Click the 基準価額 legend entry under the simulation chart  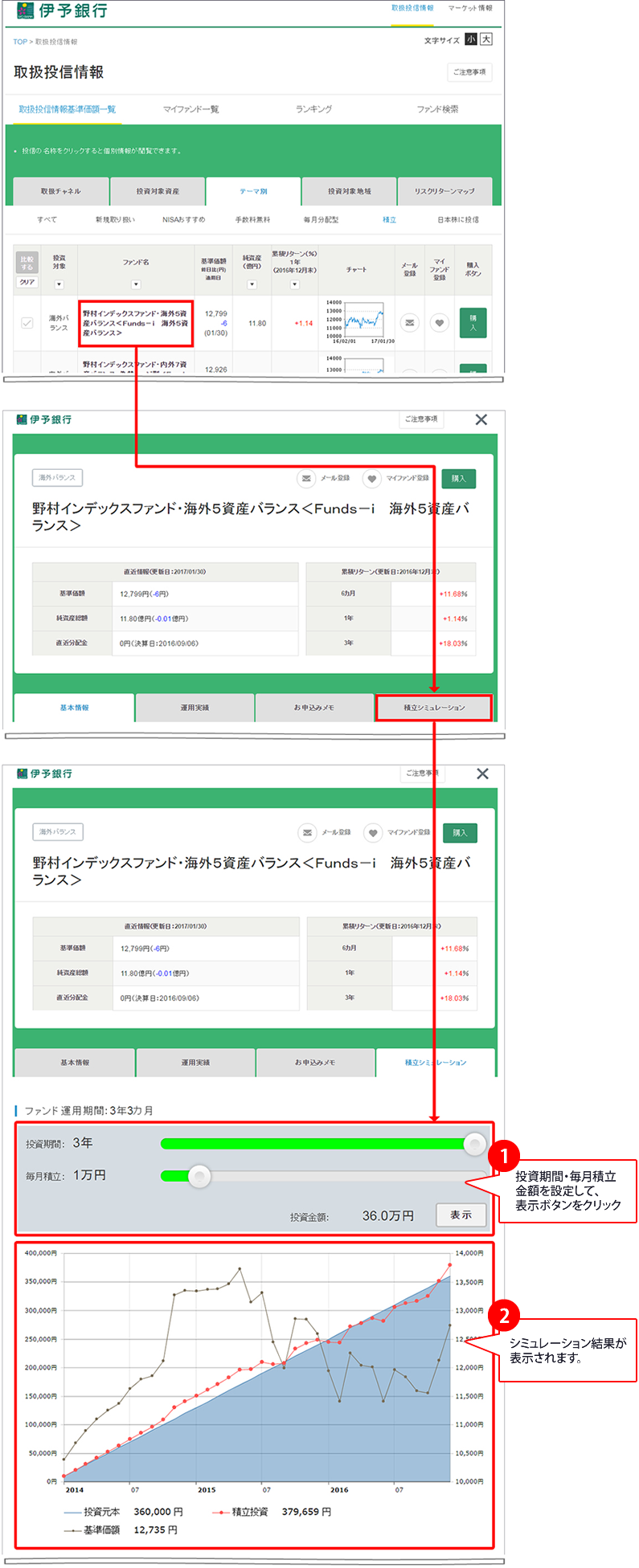tap(121, 1530)
